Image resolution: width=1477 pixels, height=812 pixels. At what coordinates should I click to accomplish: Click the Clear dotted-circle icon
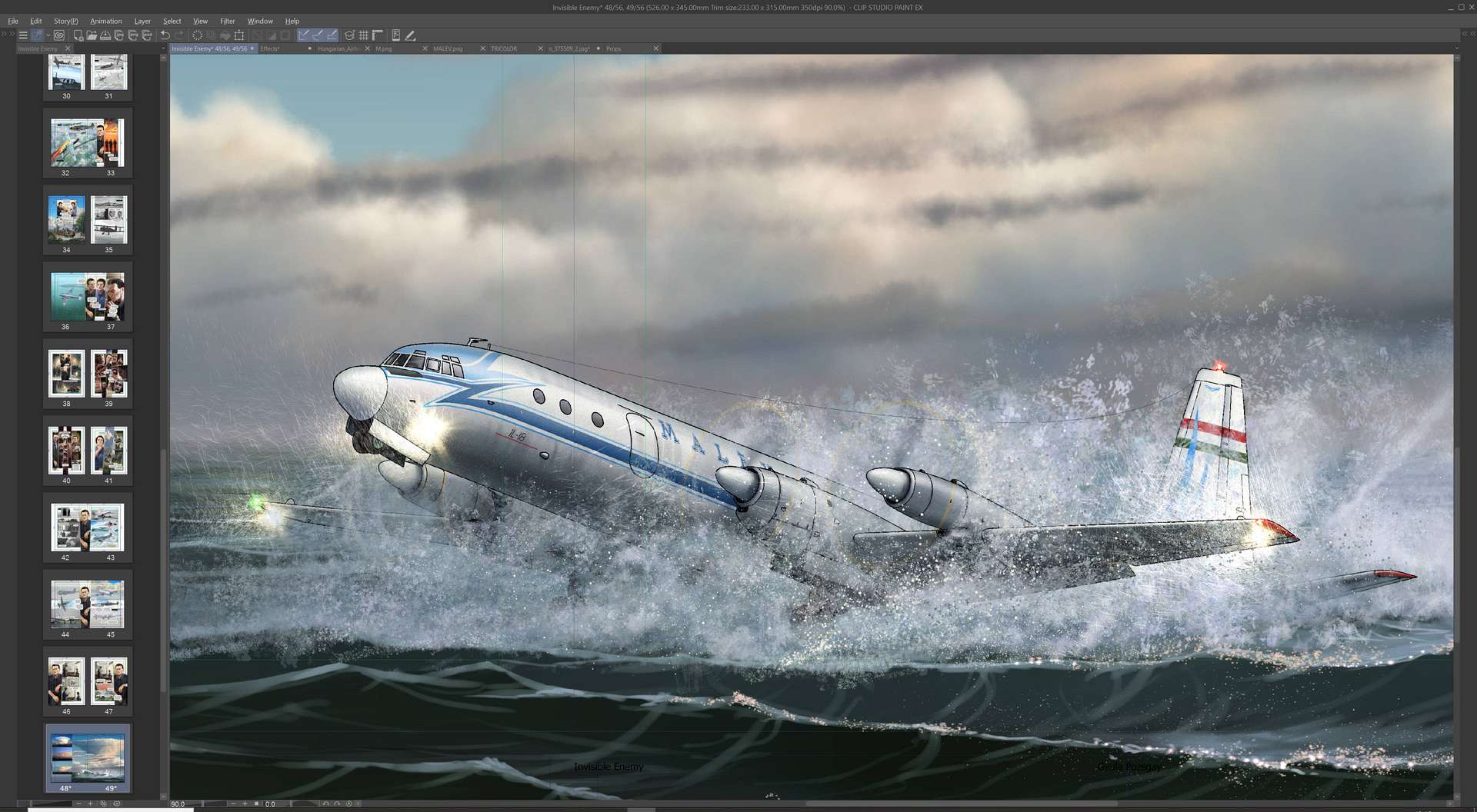coord(197,35)
